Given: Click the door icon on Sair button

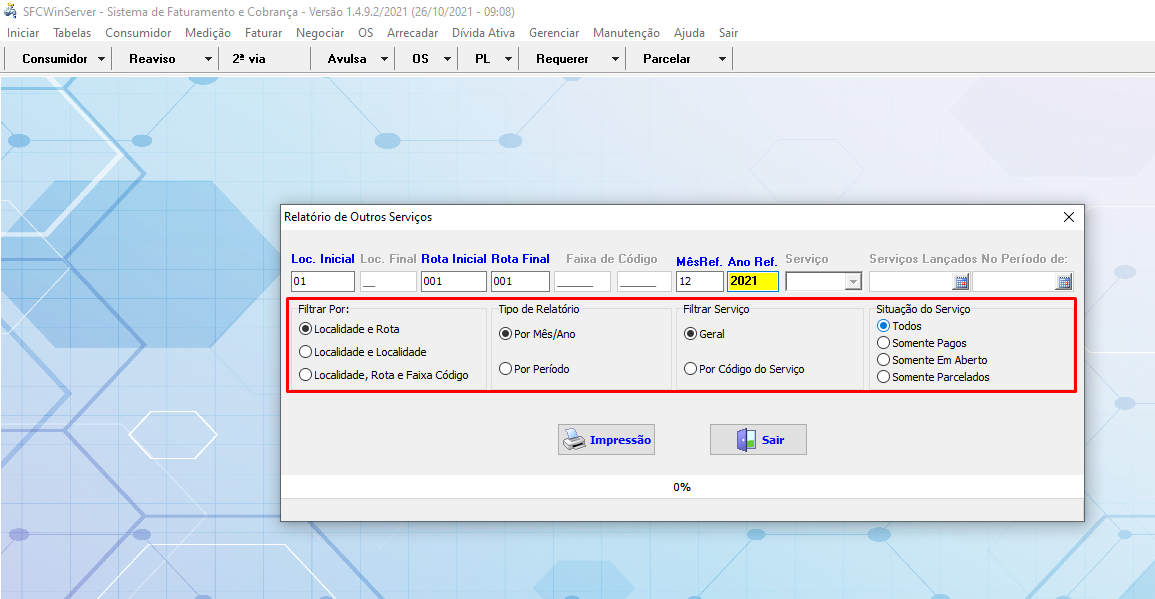Looking at the screenshot, I should [746, 440].
